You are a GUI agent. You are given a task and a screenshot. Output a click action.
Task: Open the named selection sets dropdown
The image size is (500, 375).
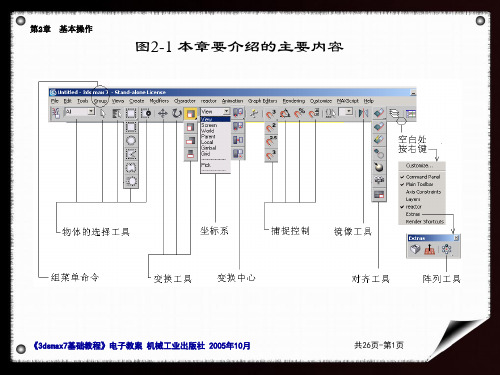345,111
